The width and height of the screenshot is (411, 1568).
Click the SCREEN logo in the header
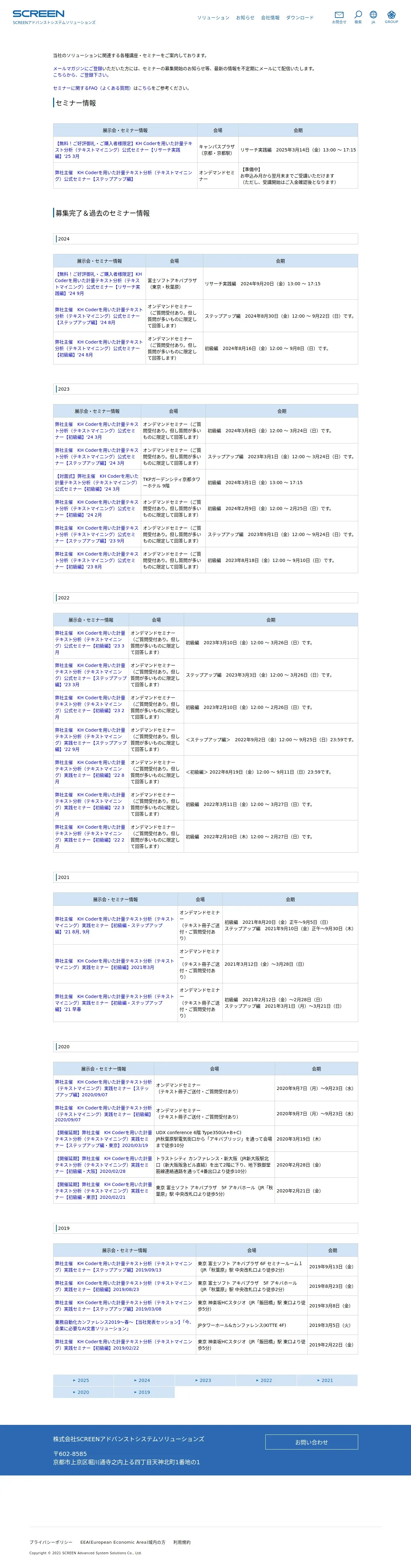[38, 13]
